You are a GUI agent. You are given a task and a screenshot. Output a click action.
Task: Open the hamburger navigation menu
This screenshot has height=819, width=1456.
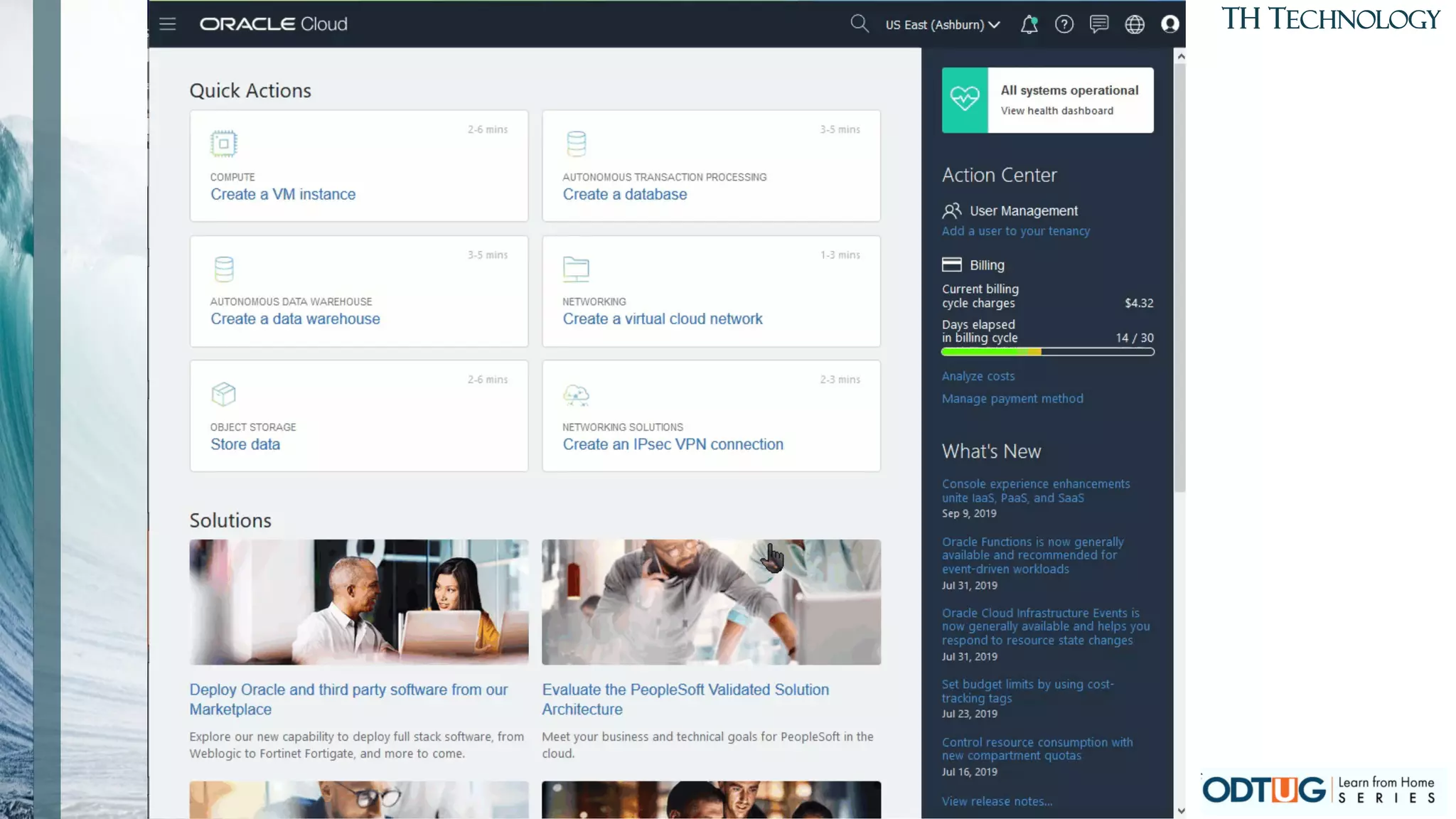click(x=167, y=24)
